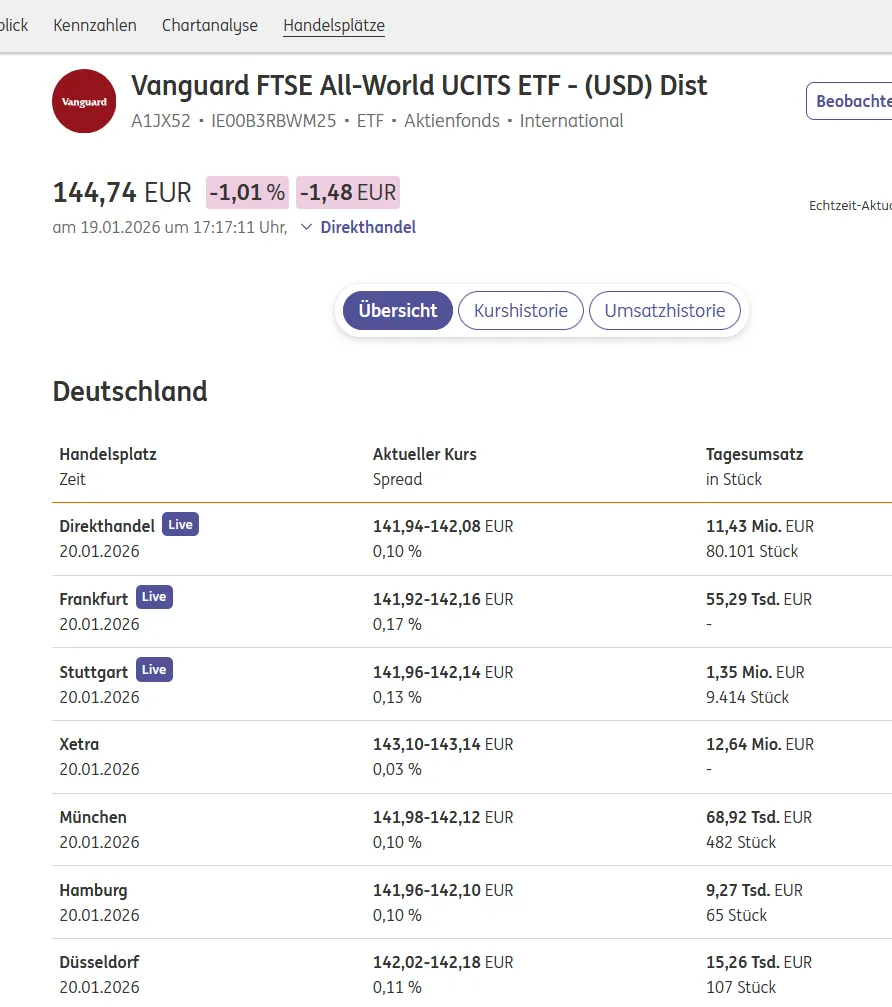Click the Aktueller Kurs column header

point(424,454)
